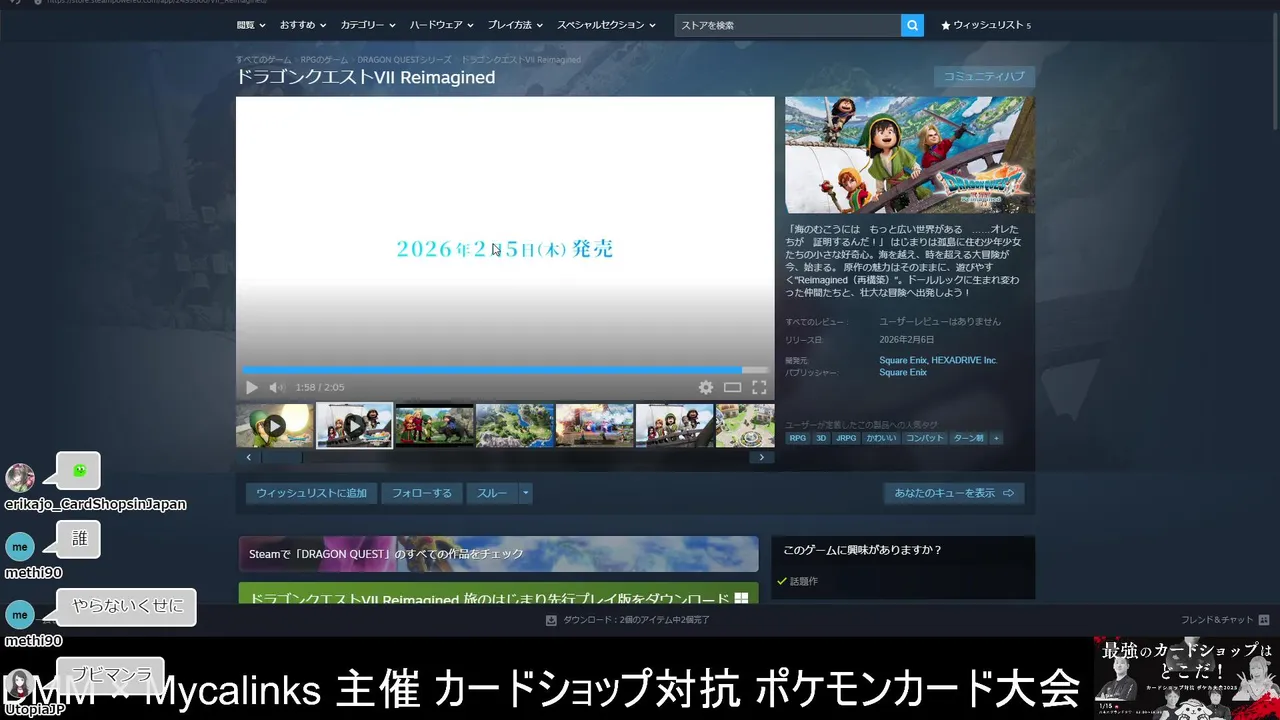Switch video to theater mode
Image resolution: width=1280 pixels, height=720 pixels.
coord(733,387)
